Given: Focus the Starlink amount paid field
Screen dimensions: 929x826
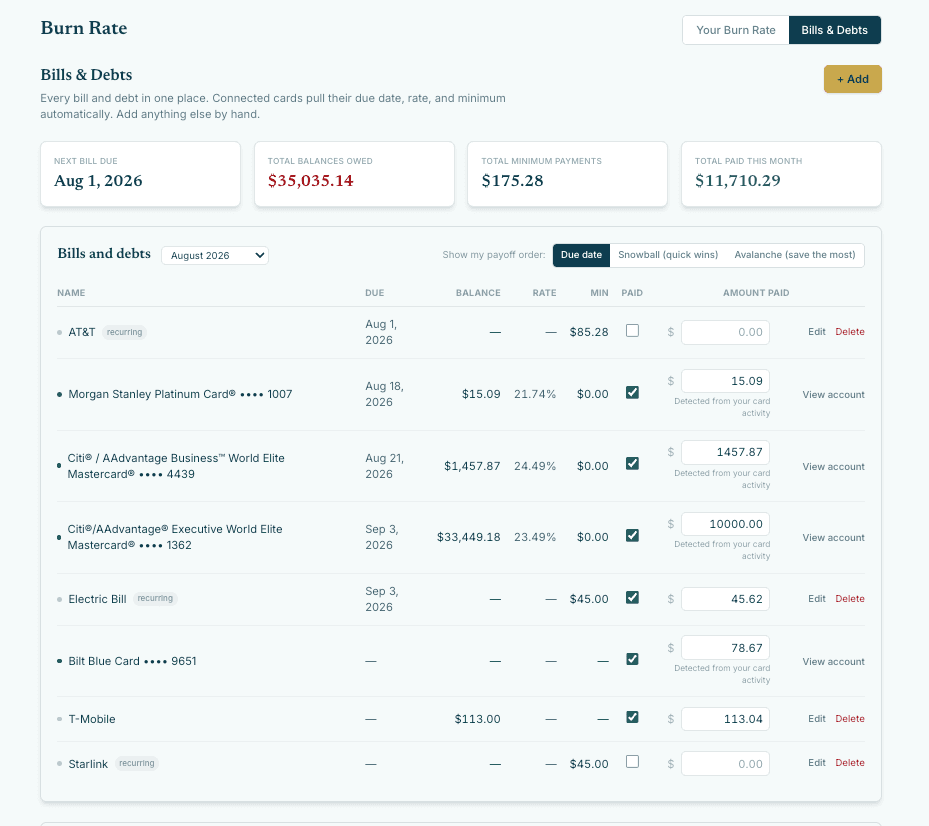Looking at the screenshot, I should tap(725, 764).
